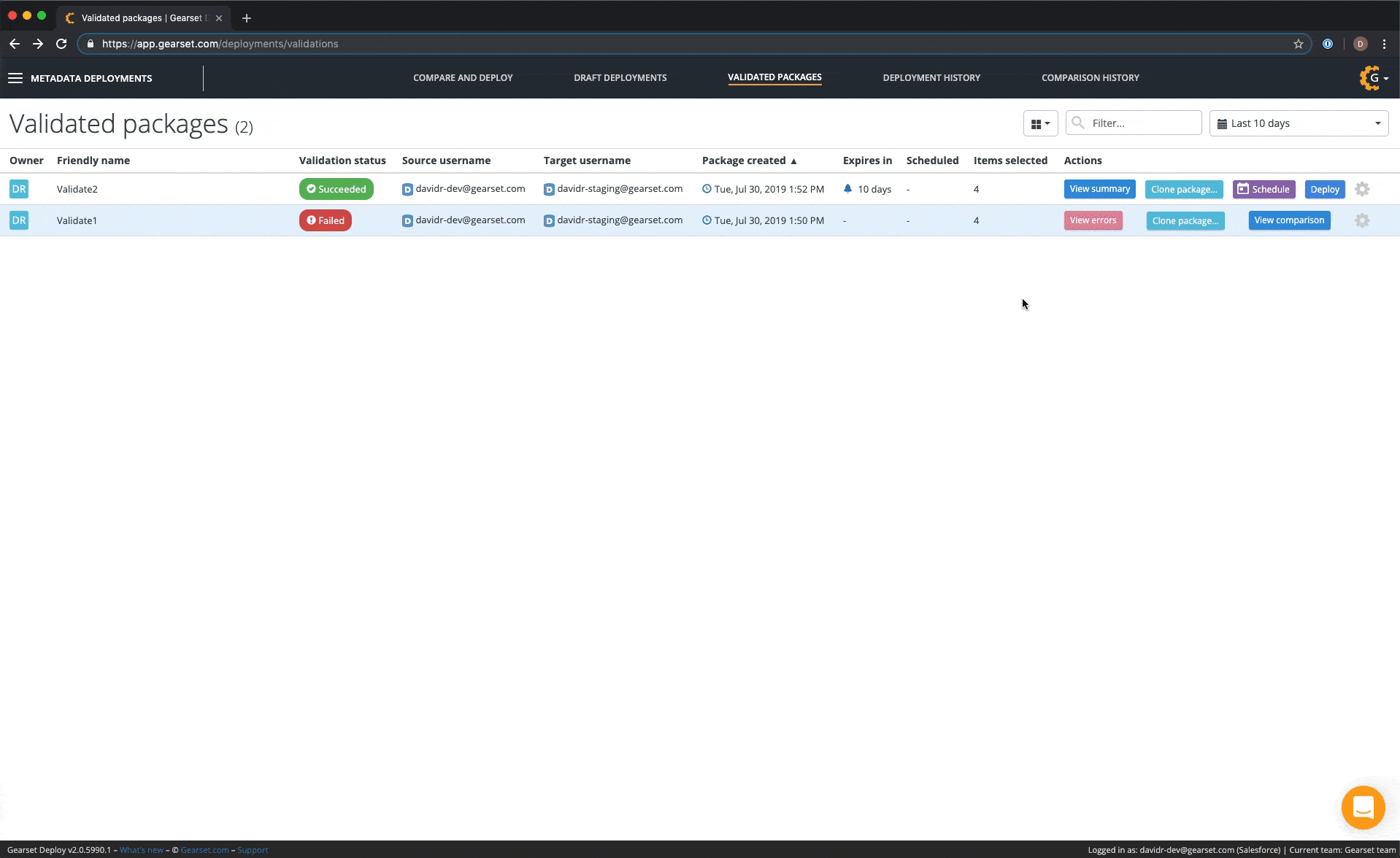Click the Gearset logo account menu

click(x=1373, y=78)
